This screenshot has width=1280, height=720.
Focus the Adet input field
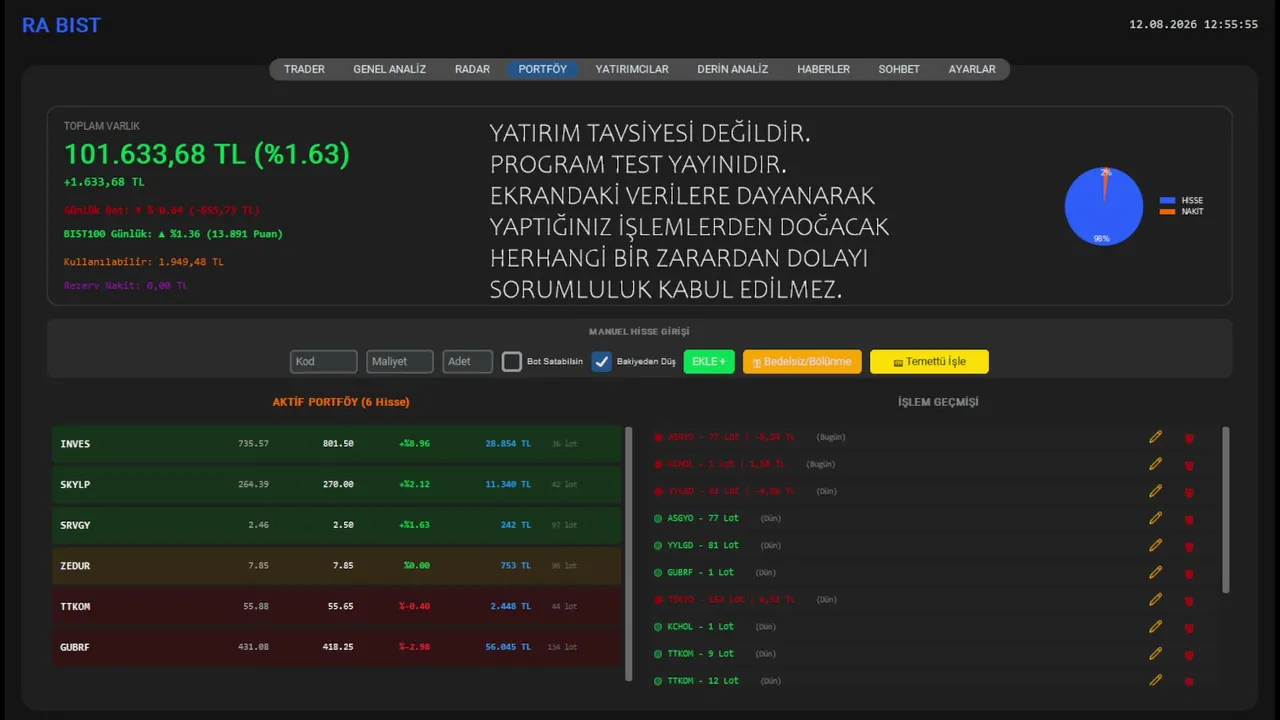tap(468, 361)
